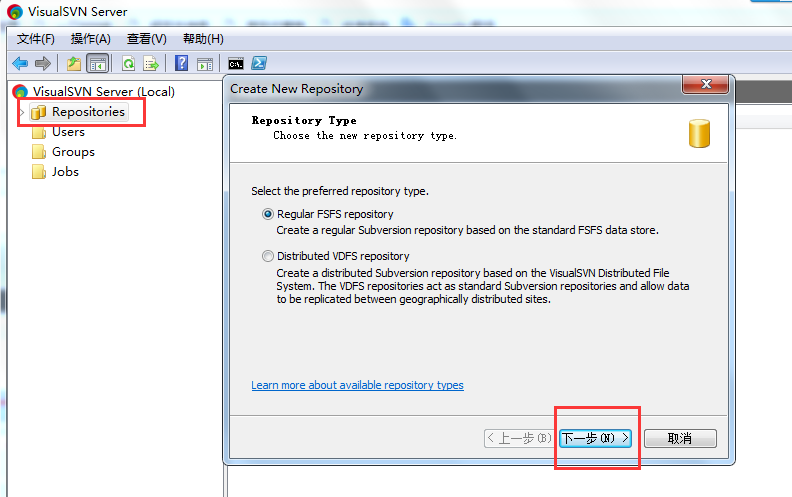Click the VisualSVN Server title bar logo
This screenshot has width=792, height=497.
tap(15, 12)
